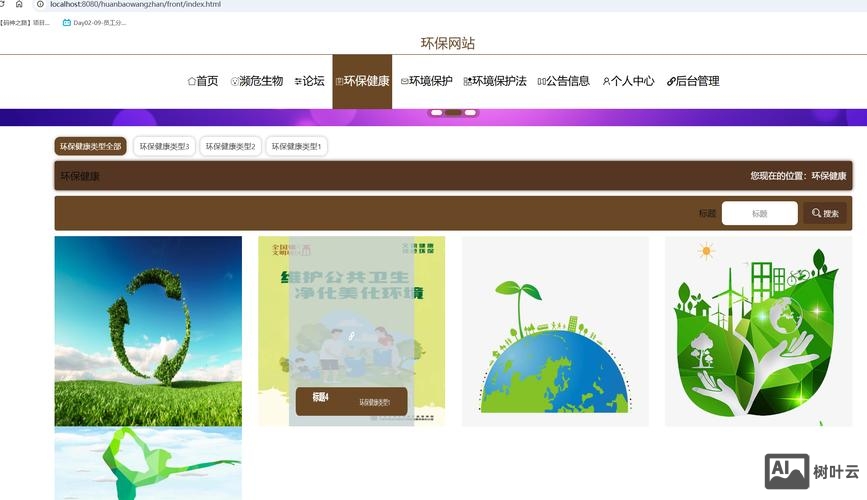This screenshot has height=500, width=867.
Task: Click the face icon beside 濒危生物
Action: click(x=234, y=82)
